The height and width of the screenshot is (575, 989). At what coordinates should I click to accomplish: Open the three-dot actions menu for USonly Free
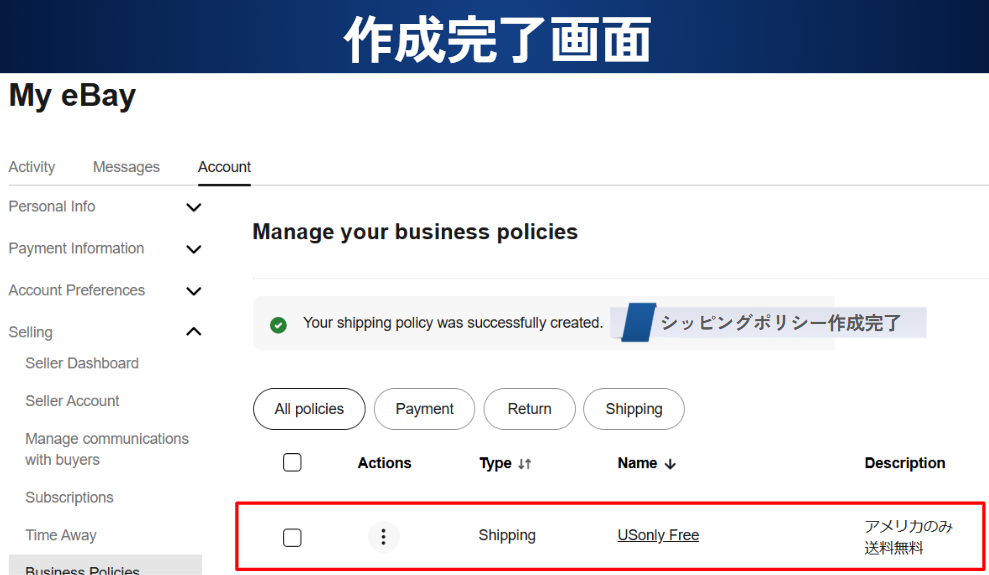pos(383,536)
